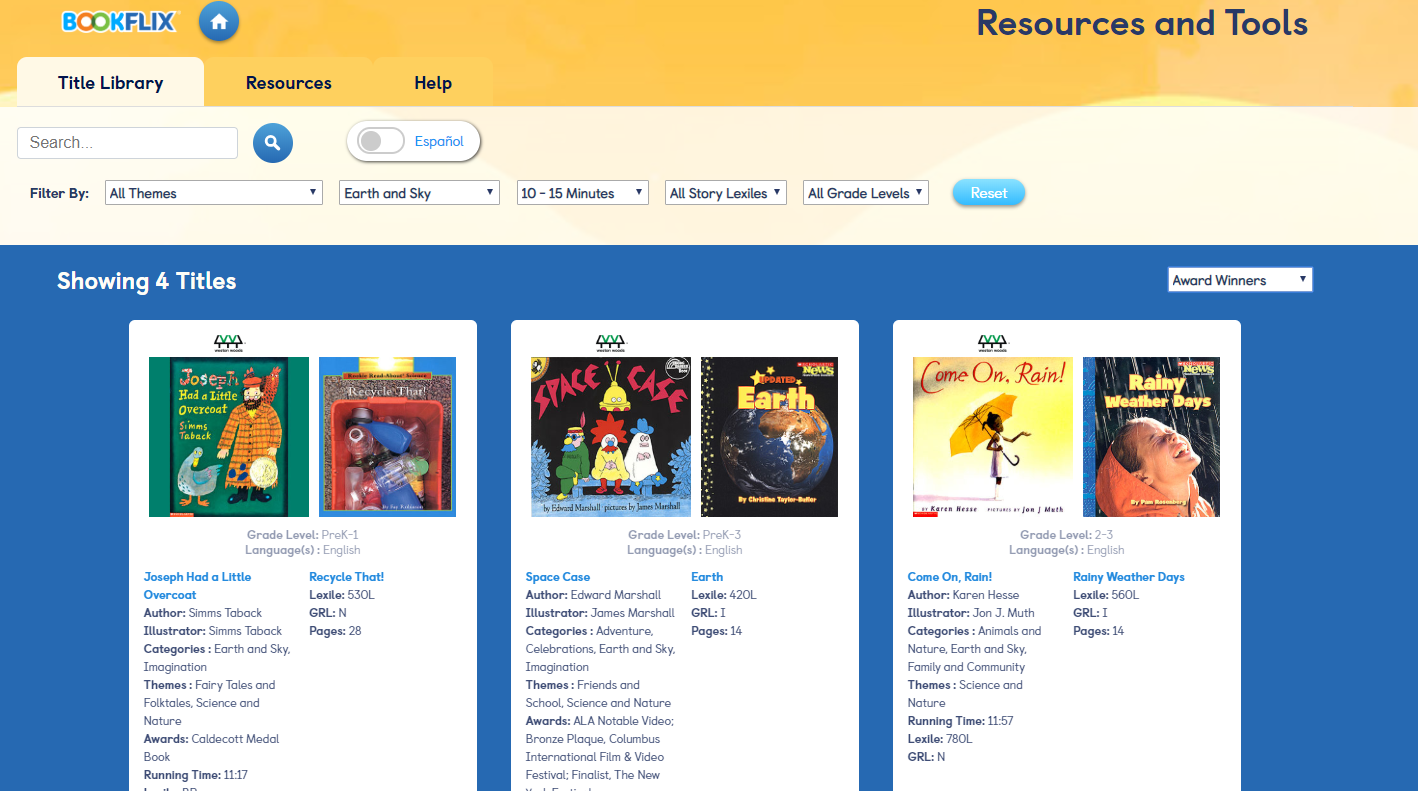
Task: Open the Rainy Weather Days title link
Action: point(1129,577)
